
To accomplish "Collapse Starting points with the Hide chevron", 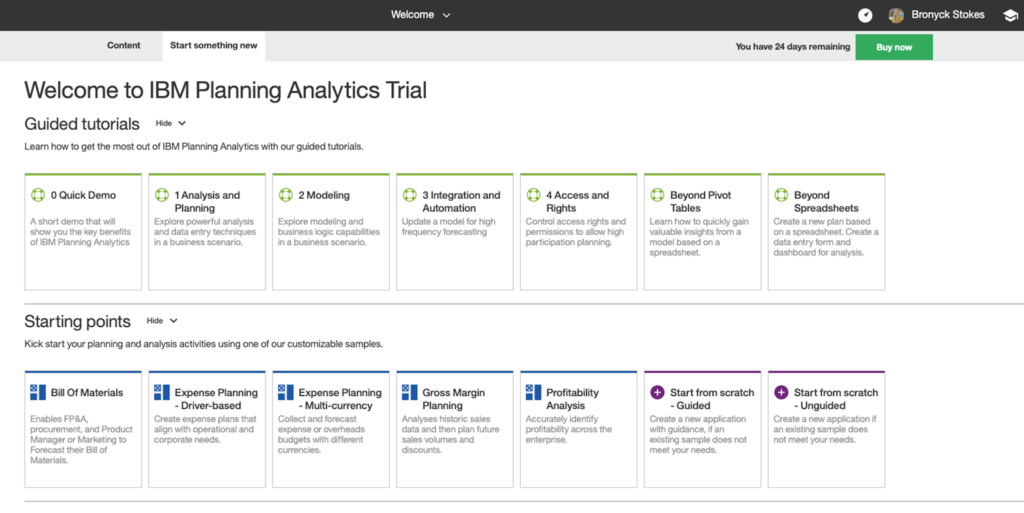I will pyautogui.click(x=163, y=320).
